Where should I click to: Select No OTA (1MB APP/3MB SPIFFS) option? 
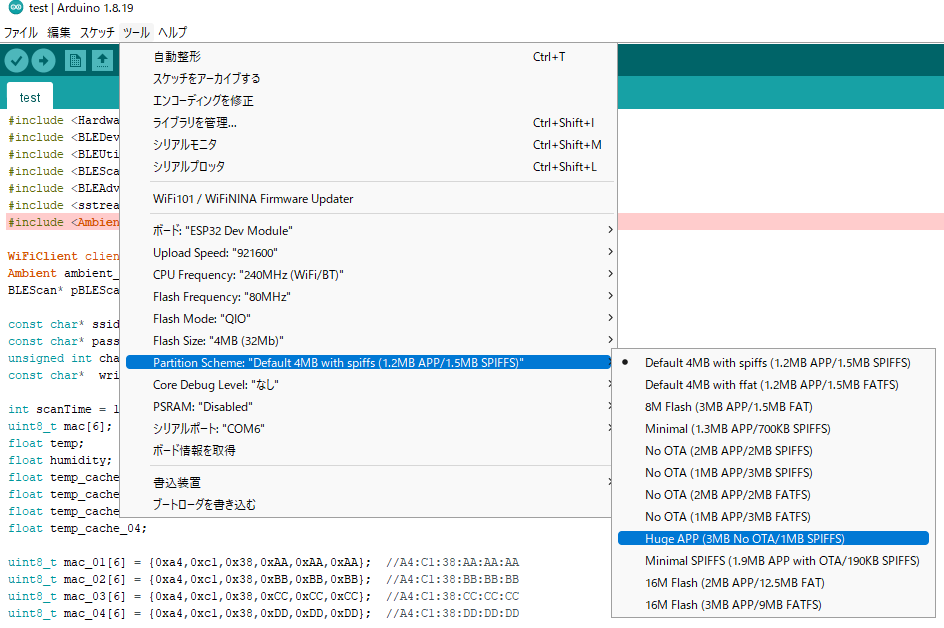pyautogui.click(x=773, y=473)
